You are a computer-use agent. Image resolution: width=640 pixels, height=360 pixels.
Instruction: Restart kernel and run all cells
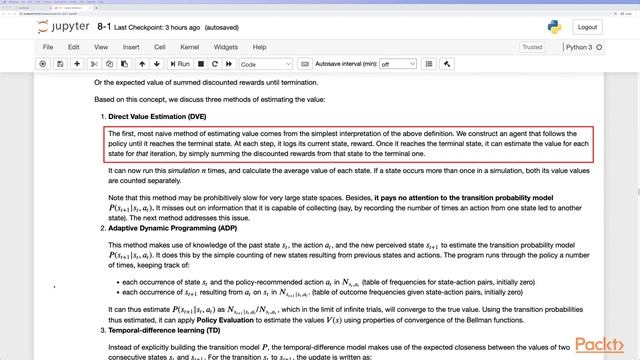229,64
